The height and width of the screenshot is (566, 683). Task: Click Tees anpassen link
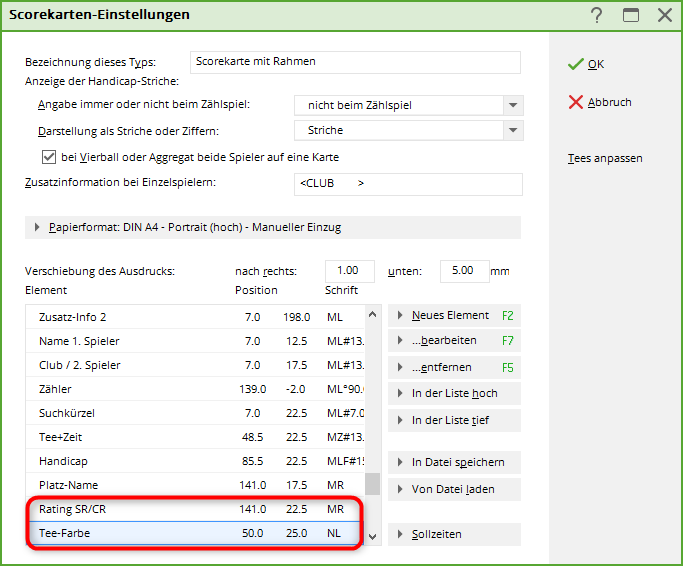coord(605,158)
